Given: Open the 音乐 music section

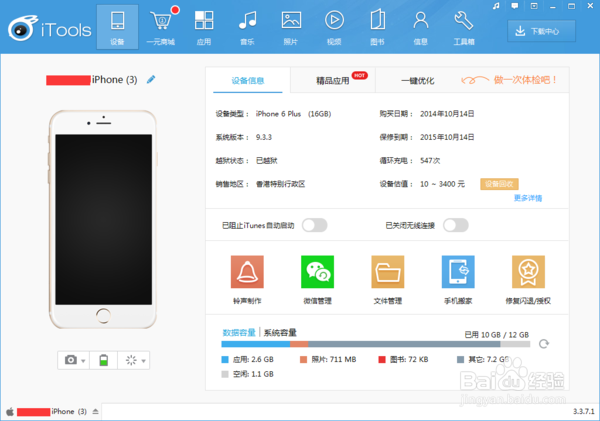Looking at the screenshot, I should (x=248, y=27).
